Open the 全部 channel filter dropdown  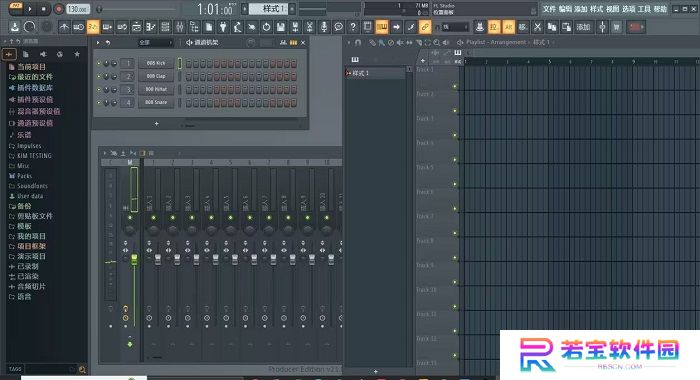tap(155, 42)
